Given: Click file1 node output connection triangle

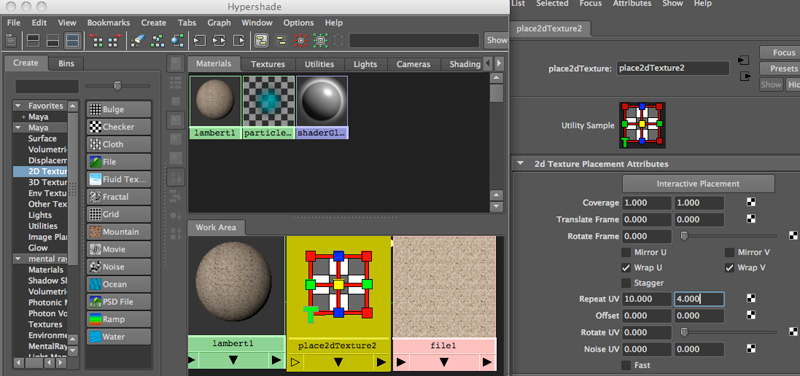Looking at the screenshot, I should [487, 362].
